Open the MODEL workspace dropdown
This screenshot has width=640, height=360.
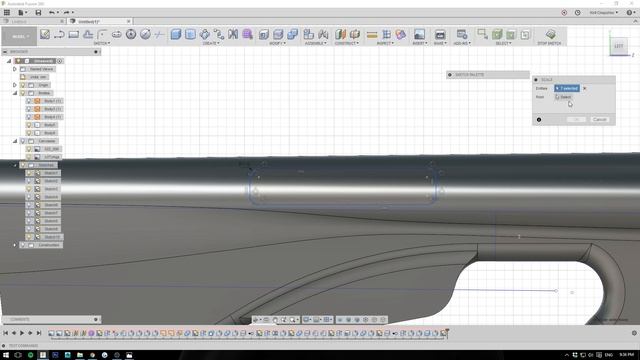pyautogui.click(x=19, y=36)
